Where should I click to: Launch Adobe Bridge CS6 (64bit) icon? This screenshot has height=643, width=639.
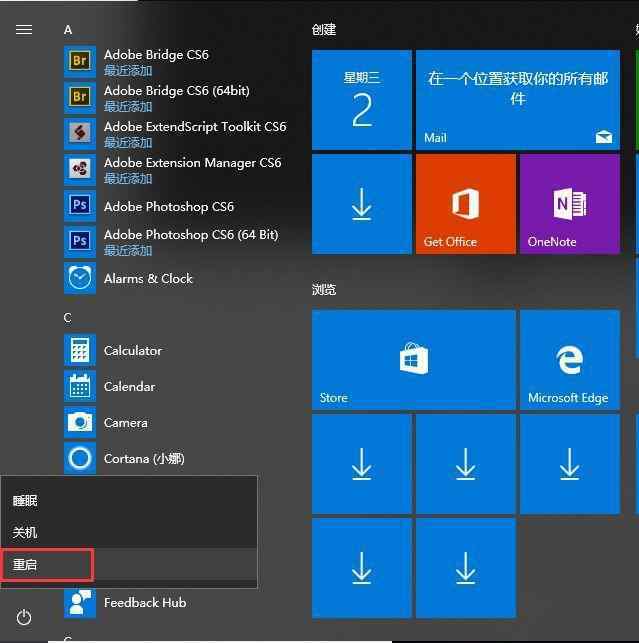[80, 97]
